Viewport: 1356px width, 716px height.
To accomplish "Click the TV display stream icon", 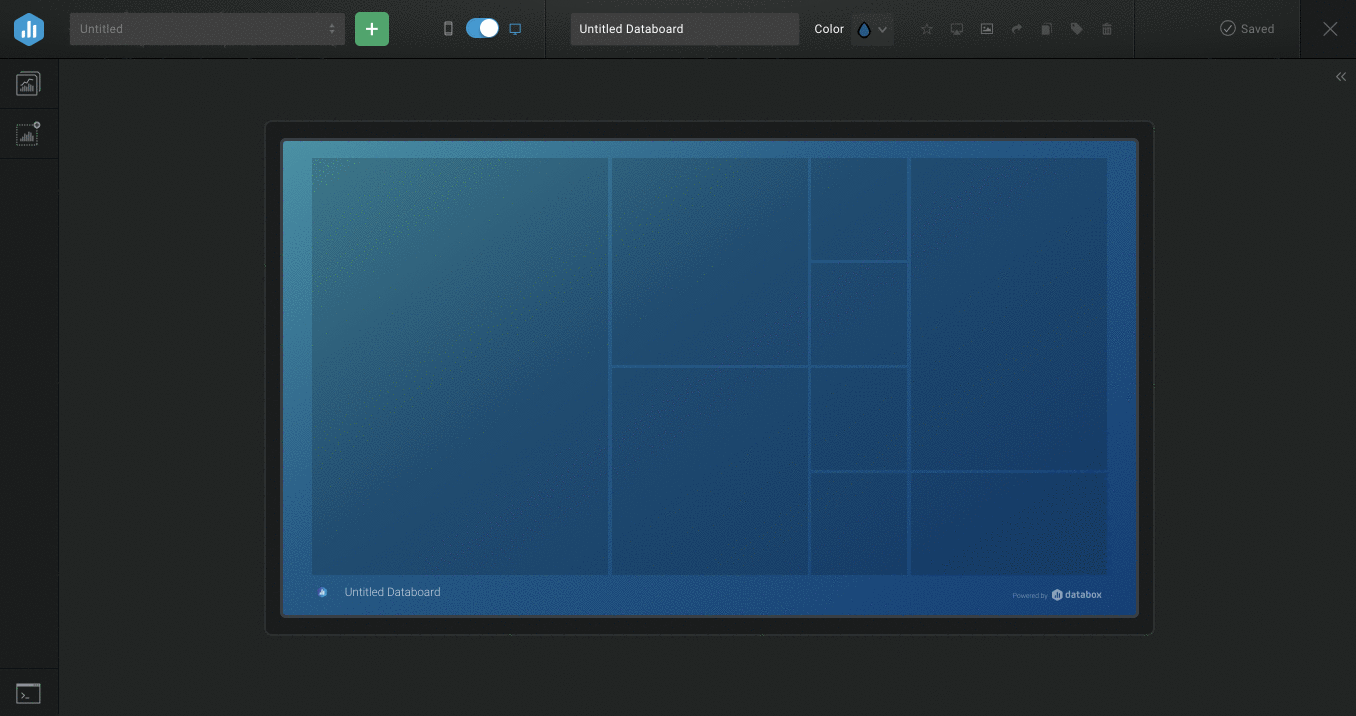I will tap(957, 29).
